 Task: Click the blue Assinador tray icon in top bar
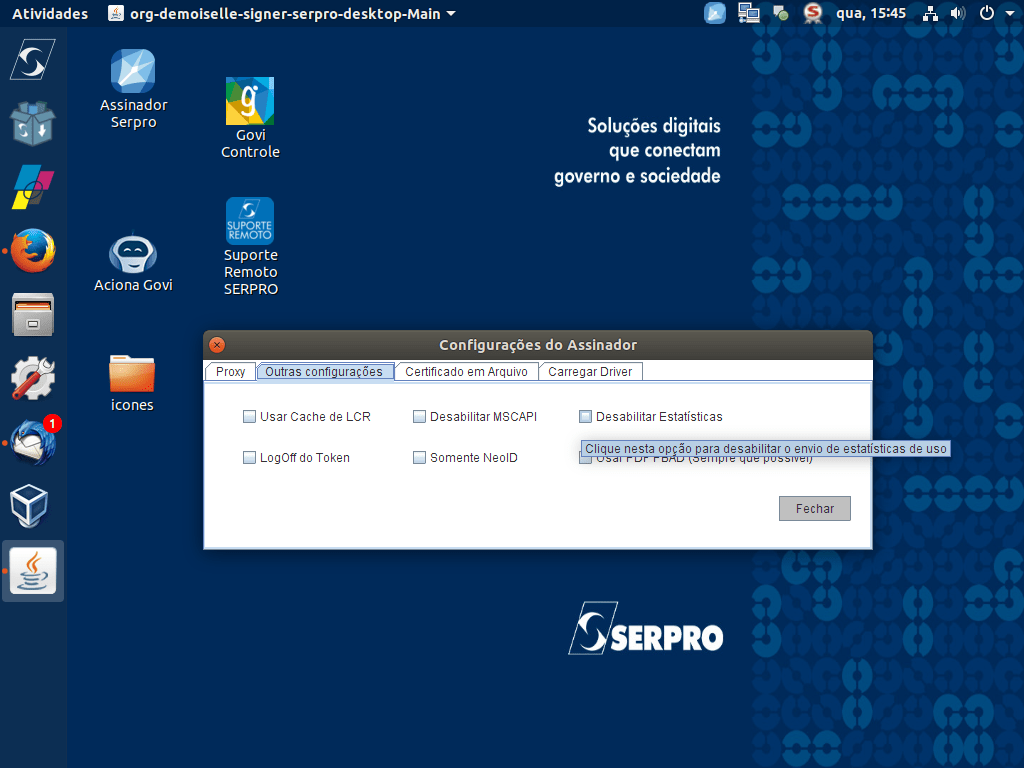[715, 13]
